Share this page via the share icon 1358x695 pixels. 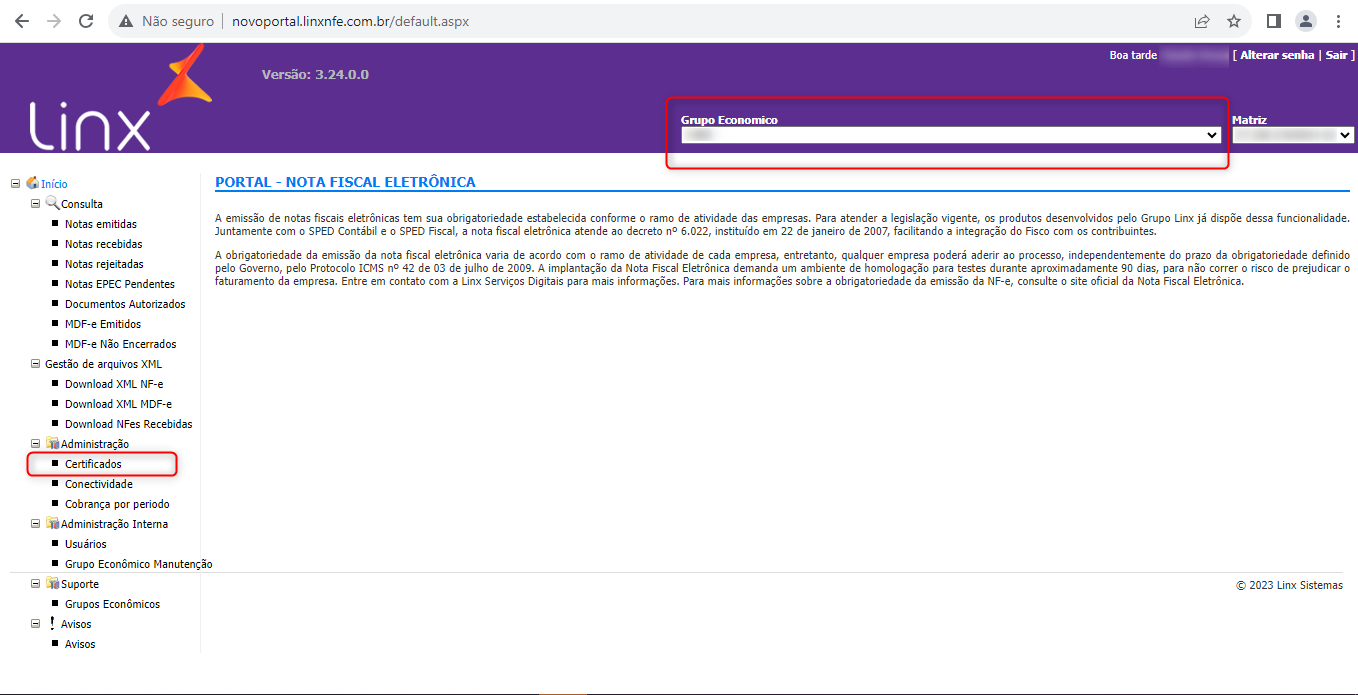click(x=1202, y=21)
